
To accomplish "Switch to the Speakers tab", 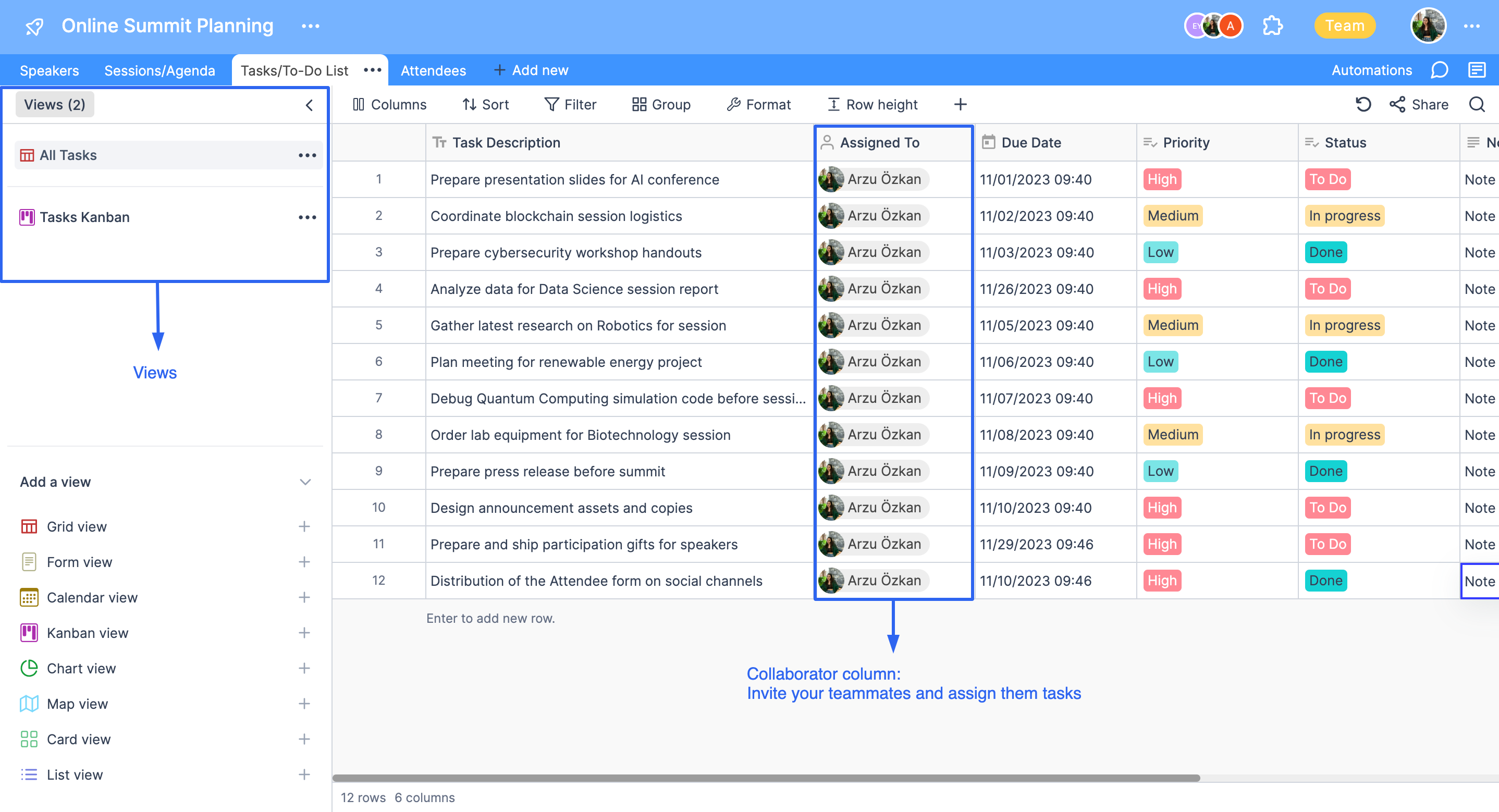I will click(x=49, y=70).
